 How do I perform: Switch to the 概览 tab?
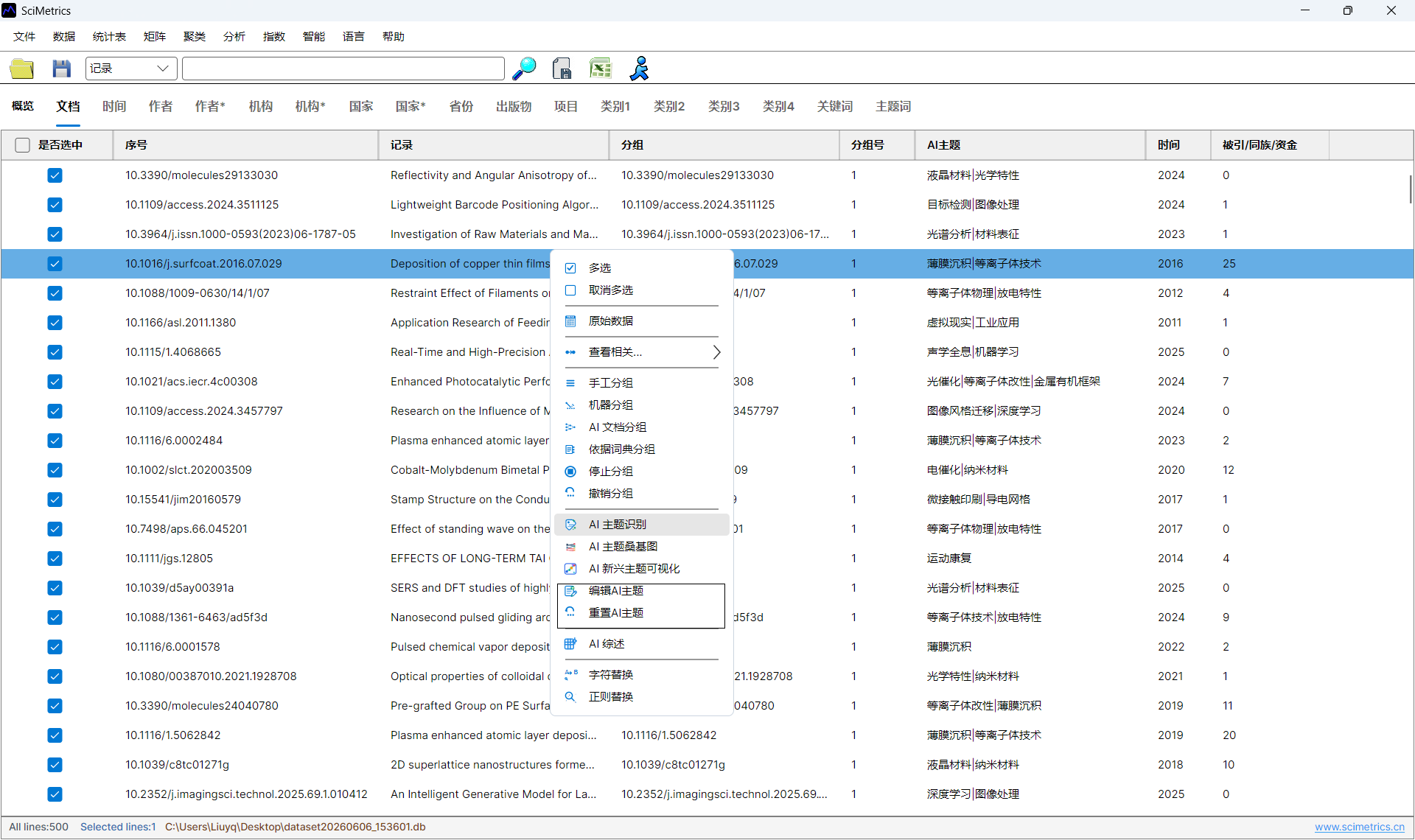pos(23,106)
